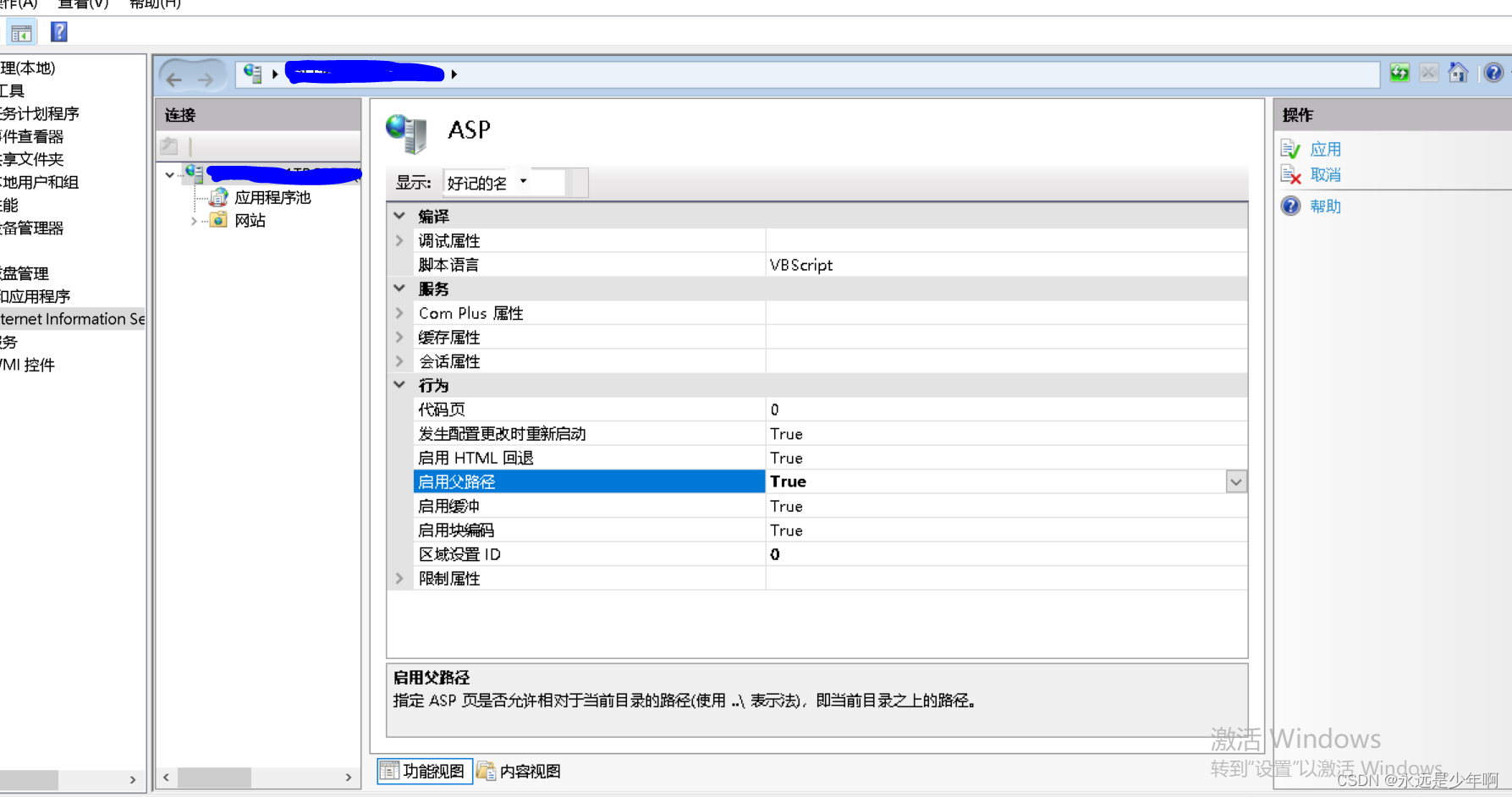1512x797 pixels.
Task: Apply changes with 应用
Action: click(x=1325, y=150)
